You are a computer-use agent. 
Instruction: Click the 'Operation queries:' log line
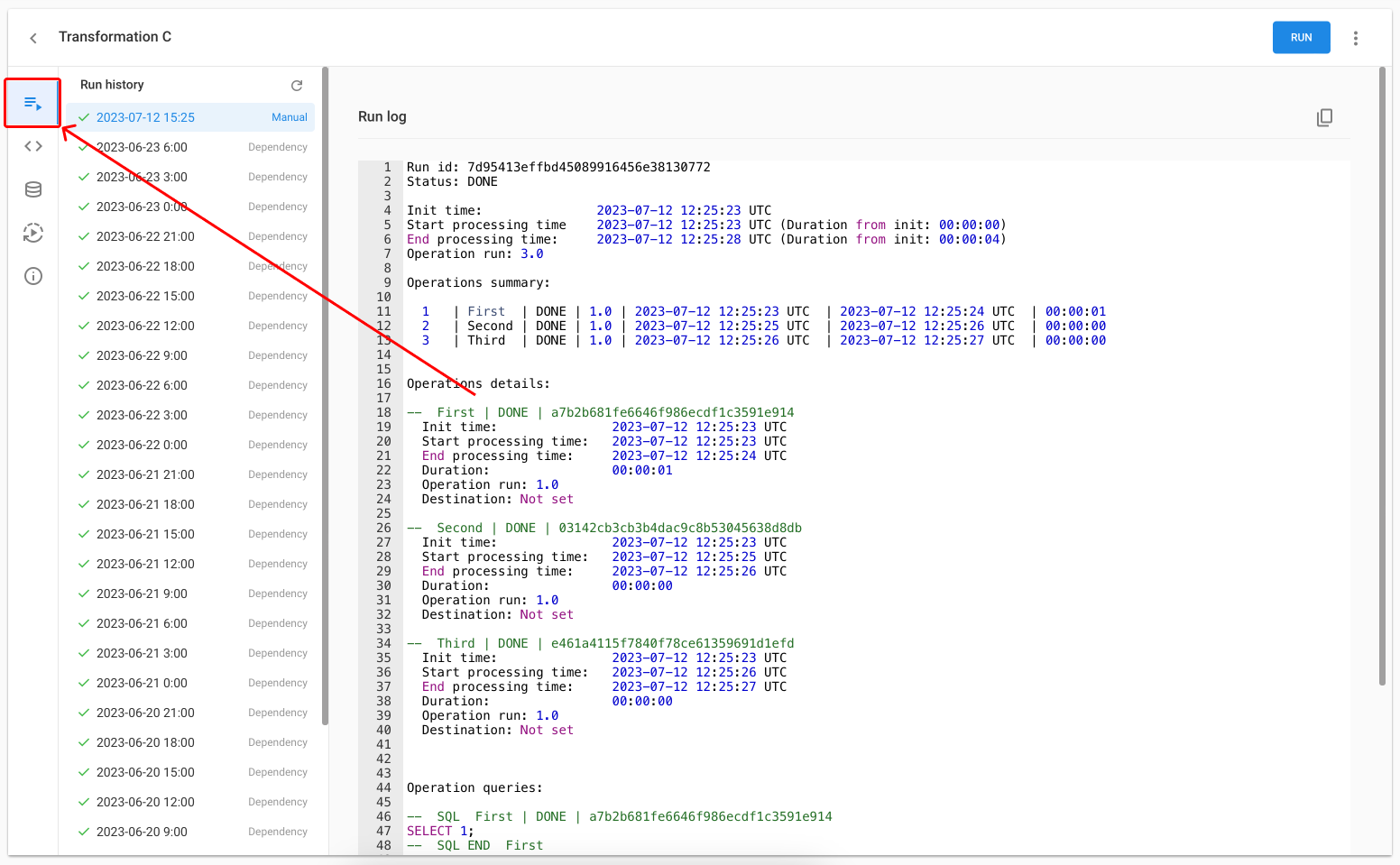[x=474, y=787]
